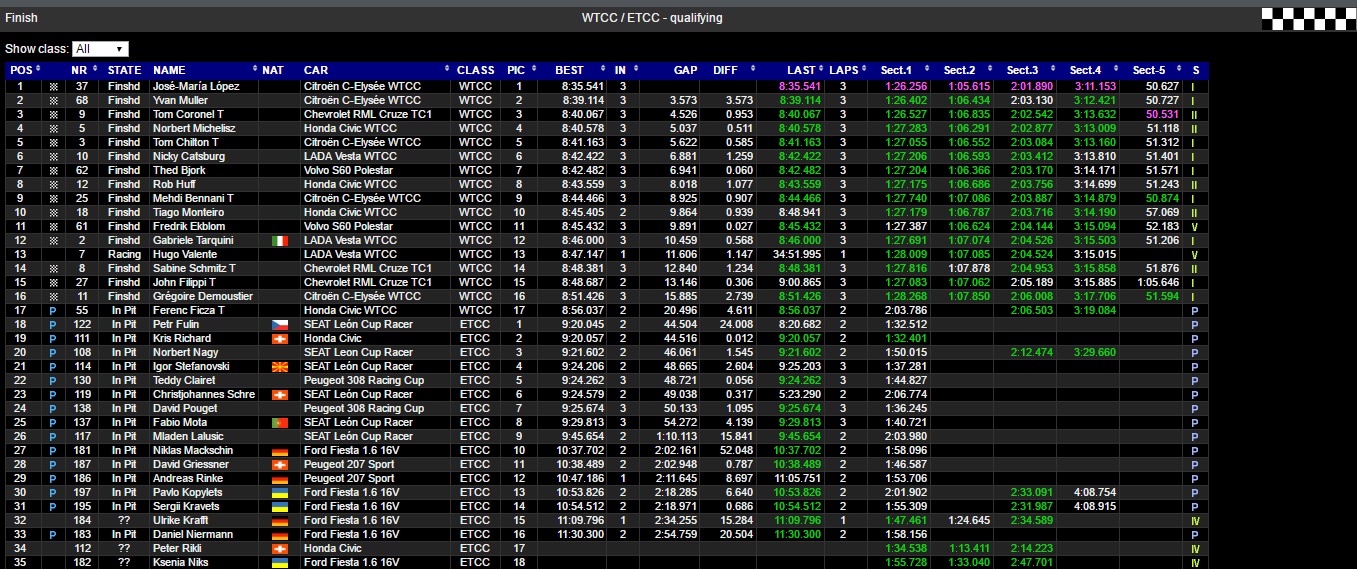This screenshot has width=1357, height=569.
Task: Click the DIFF column header
Action: tap(725, 70)
